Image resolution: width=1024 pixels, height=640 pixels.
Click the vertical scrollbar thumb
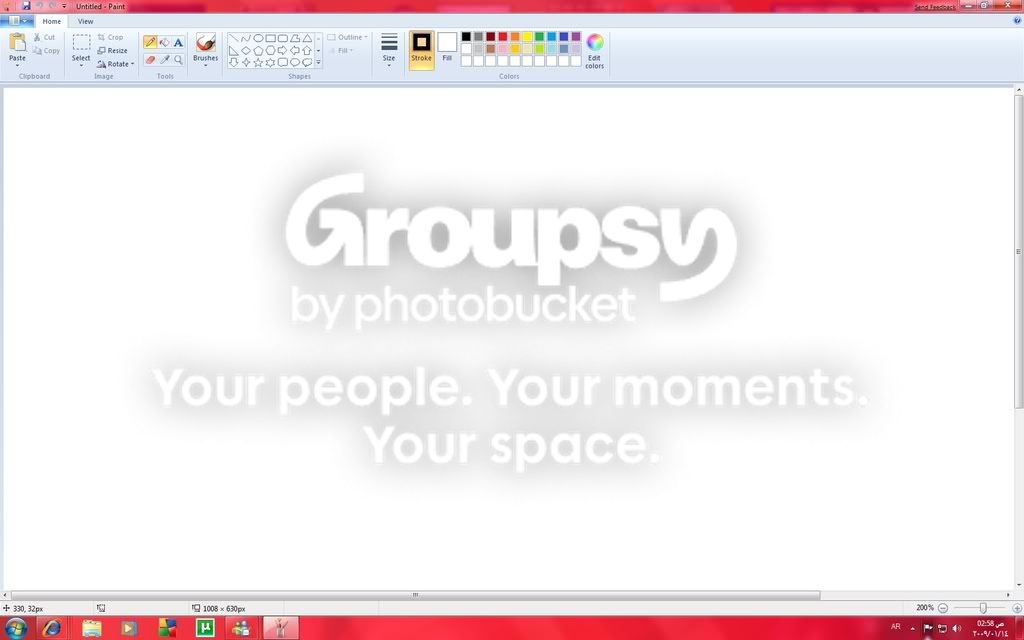coord(1018,252)
